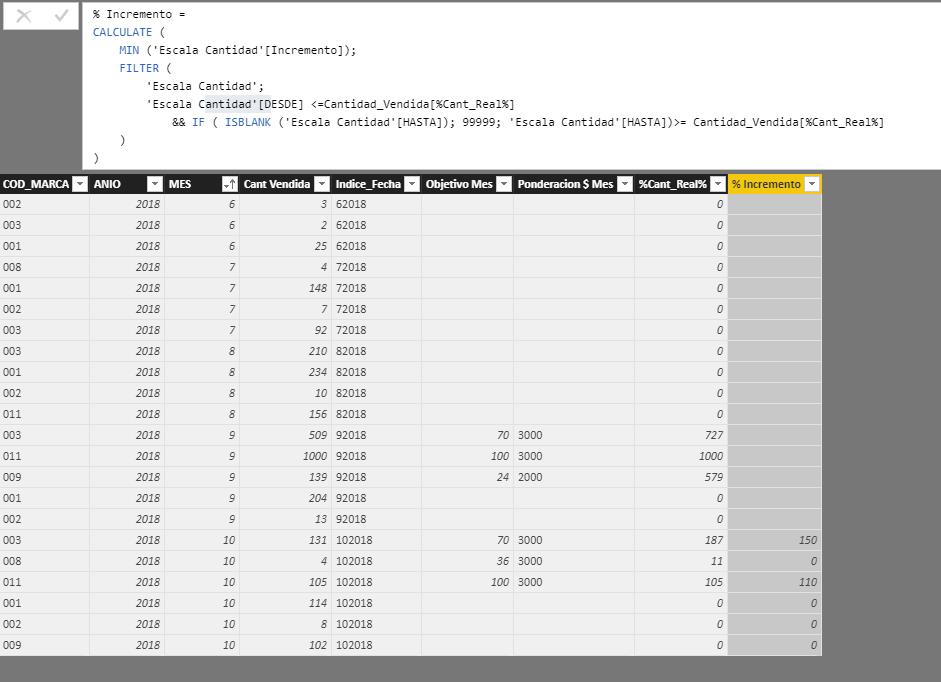
Task: Select the MES column header
Action: [x=180, y=184]
